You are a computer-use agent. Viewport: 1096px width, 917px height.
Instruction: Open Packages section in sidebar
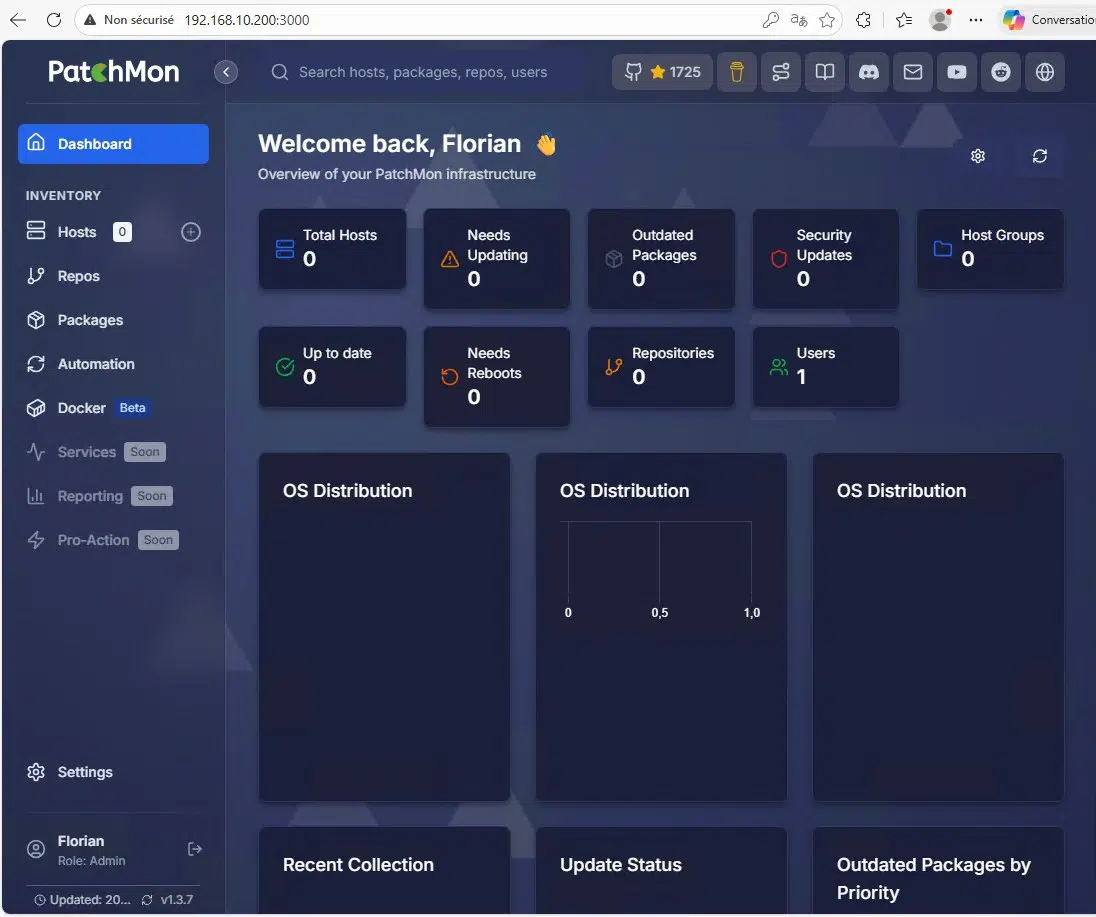[x=90, y=320]
